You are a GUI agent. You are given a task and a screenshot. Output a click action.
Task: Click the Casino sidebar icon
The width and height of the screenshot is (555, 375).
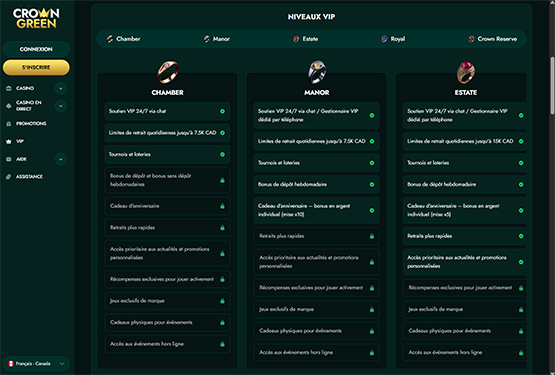coord(9,88)
